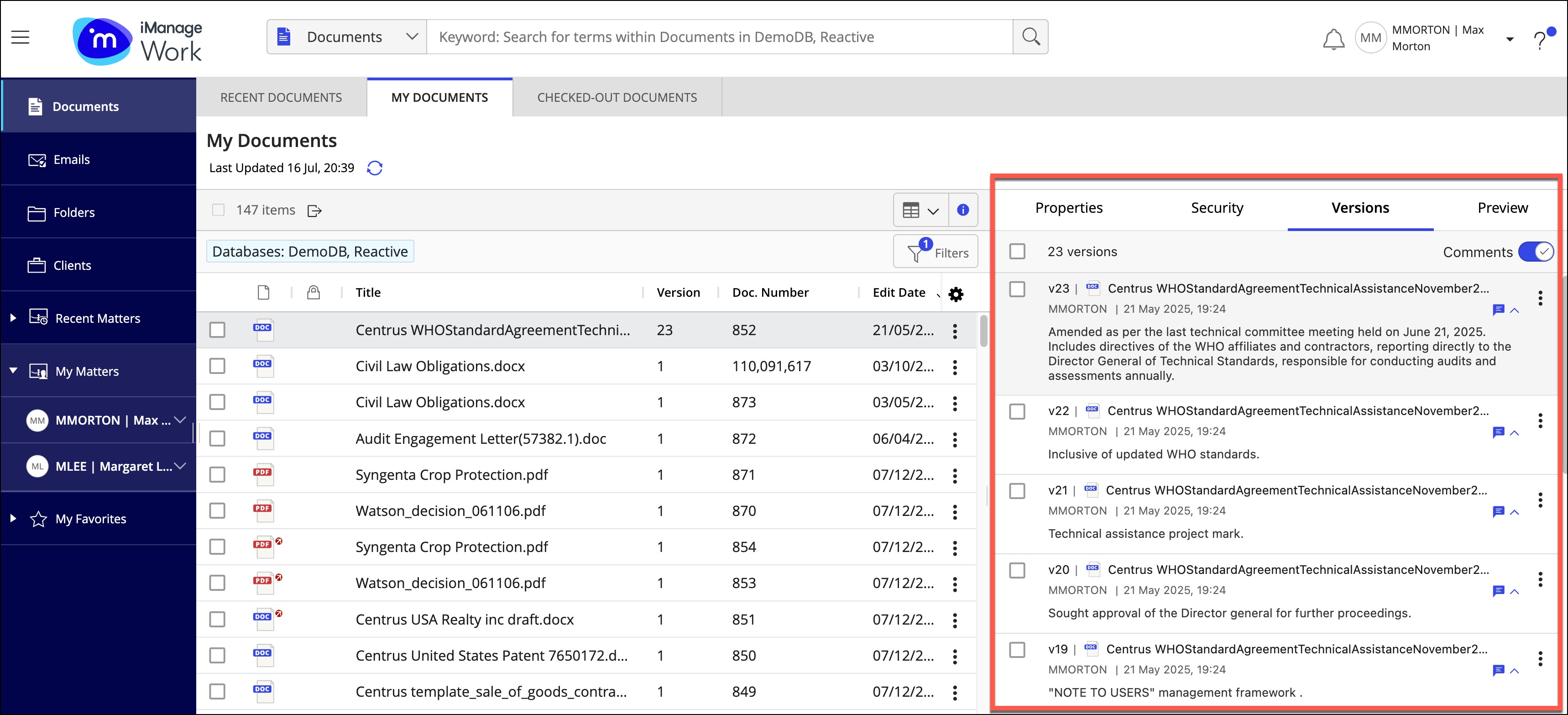Click the Filters button
The width and height of the screenshot is (1568, 715).
pyautogui.click(x=936, y=252)
